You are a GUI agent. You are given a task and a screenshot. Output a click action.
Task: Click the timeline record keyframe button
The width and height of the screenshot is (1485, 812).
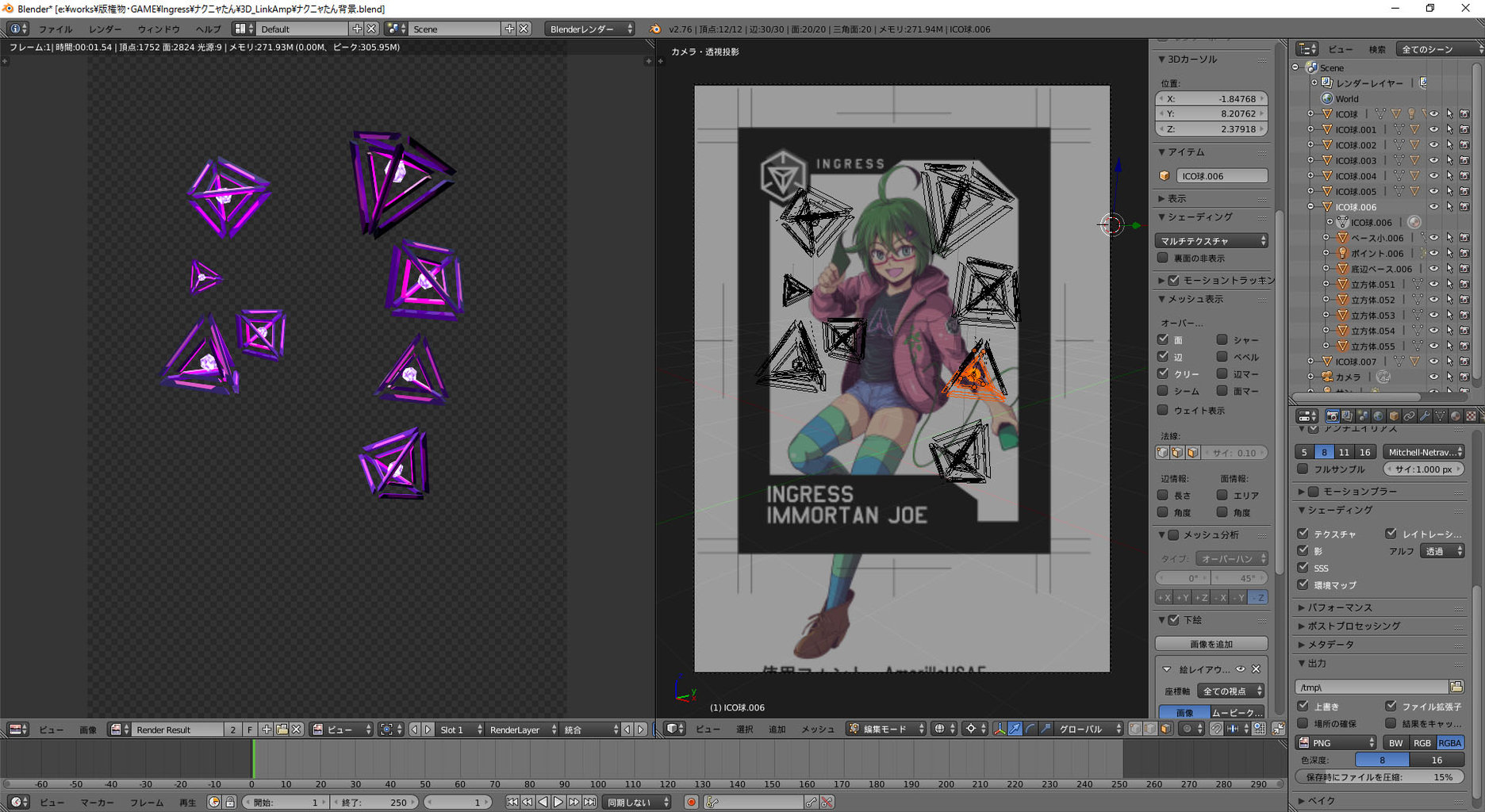pos(691,802)
